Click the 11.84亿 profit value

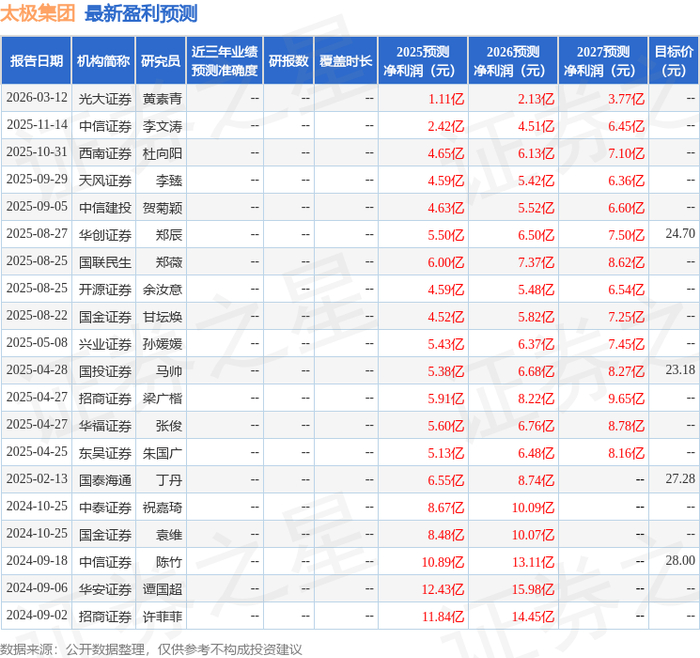click(x=443, y=617)
